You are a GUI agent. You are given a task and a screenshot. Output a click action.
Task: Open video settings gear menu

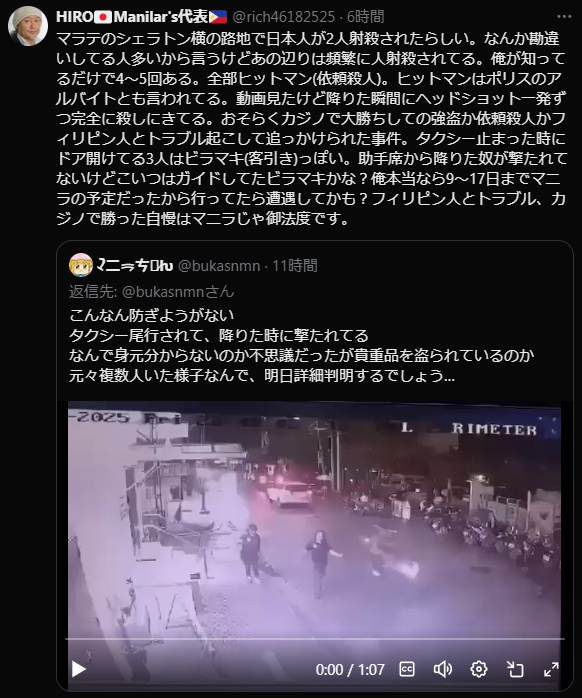point(479,669)
